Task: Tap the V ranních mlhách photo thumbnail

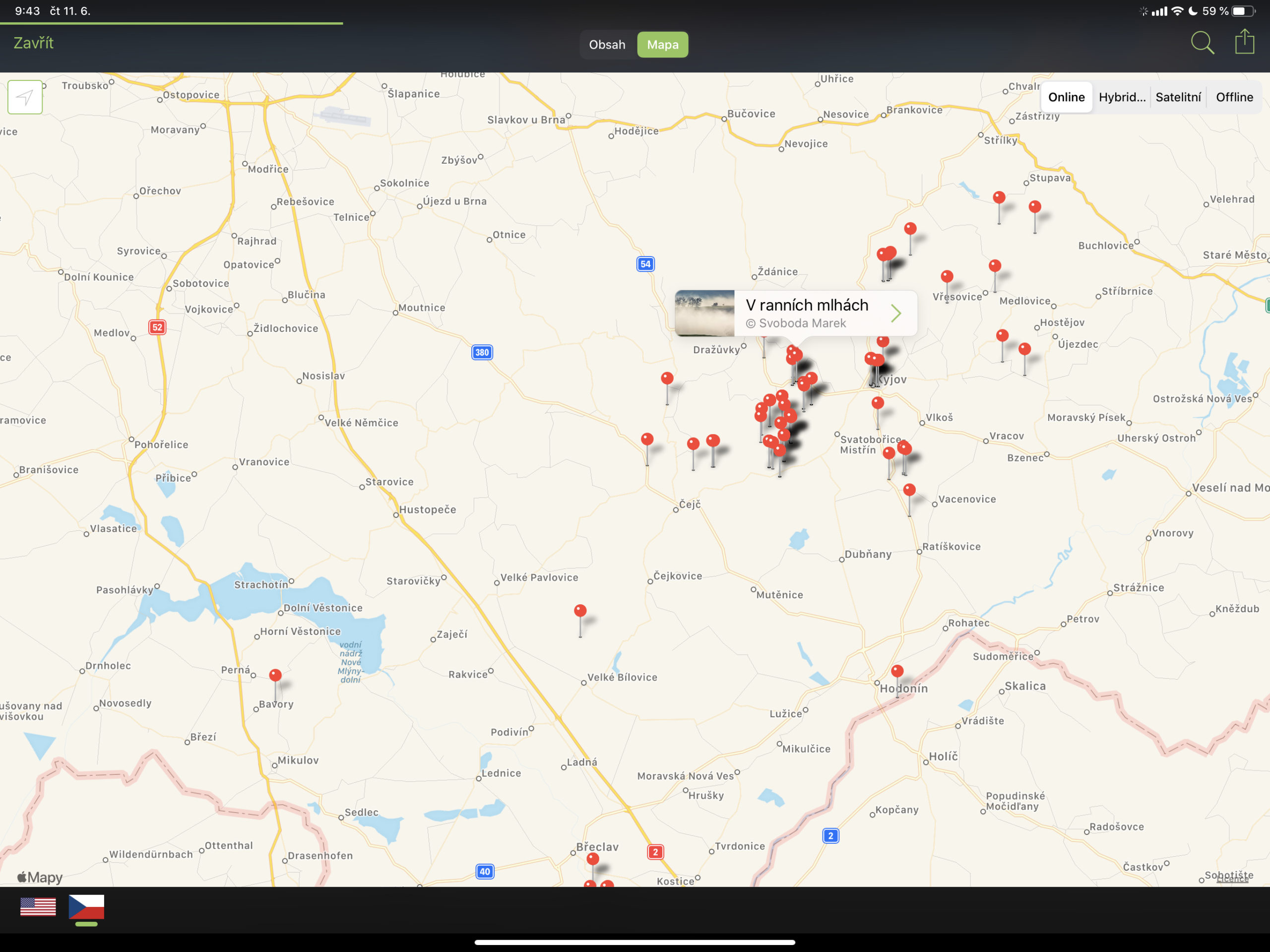Action: (704, 313)
